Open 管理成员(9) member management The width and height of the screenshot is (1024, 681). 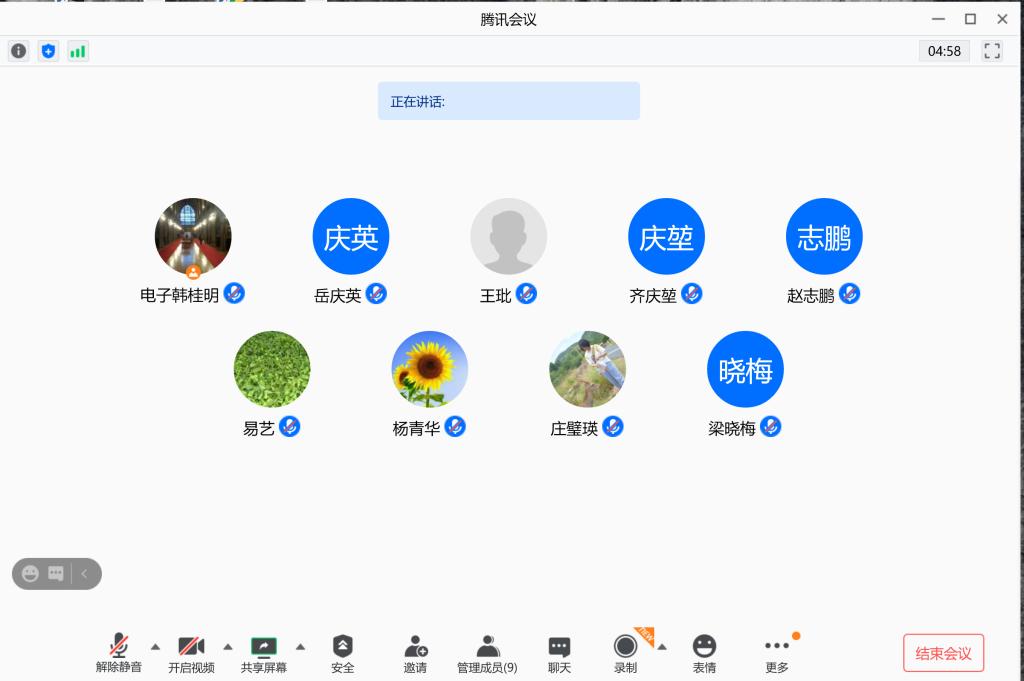point(487,654)
